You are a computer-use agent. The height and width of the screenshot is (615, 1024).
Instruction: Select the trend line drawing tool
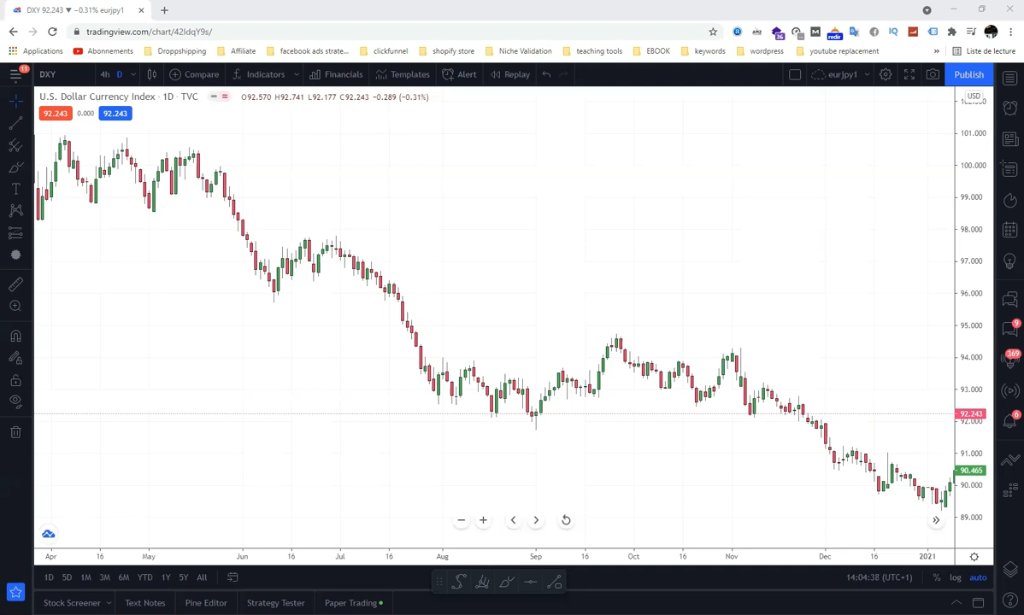16,123
